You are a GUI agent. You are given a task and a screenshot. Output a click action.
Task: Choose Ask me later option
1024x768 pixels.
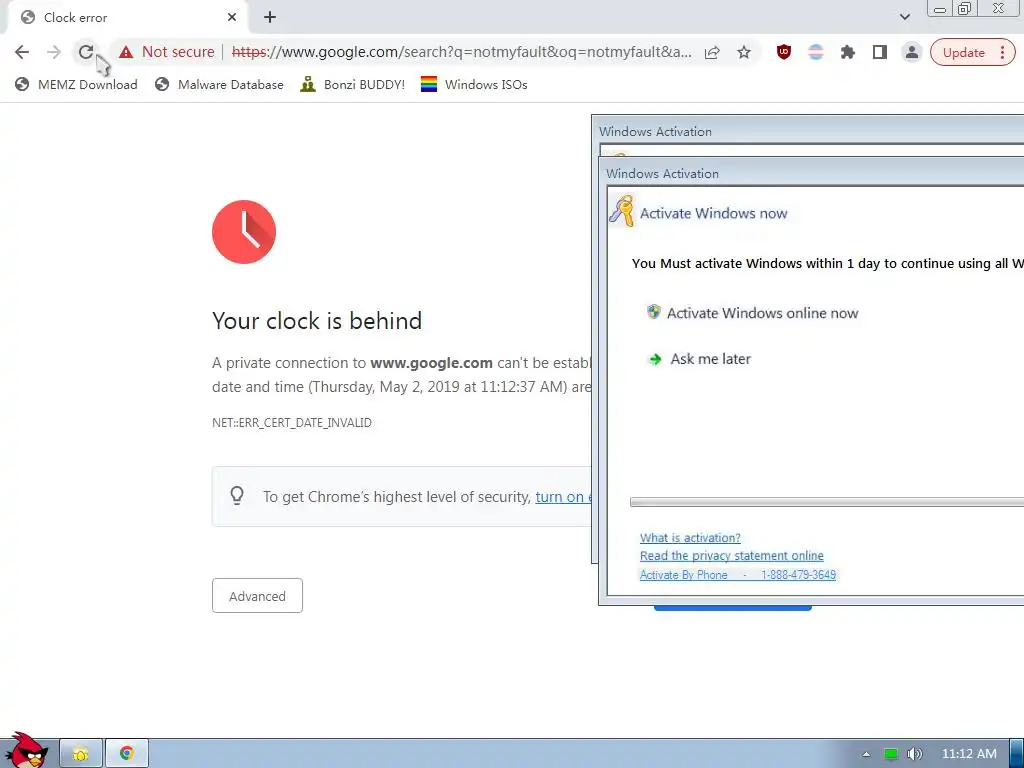point(699,359)
